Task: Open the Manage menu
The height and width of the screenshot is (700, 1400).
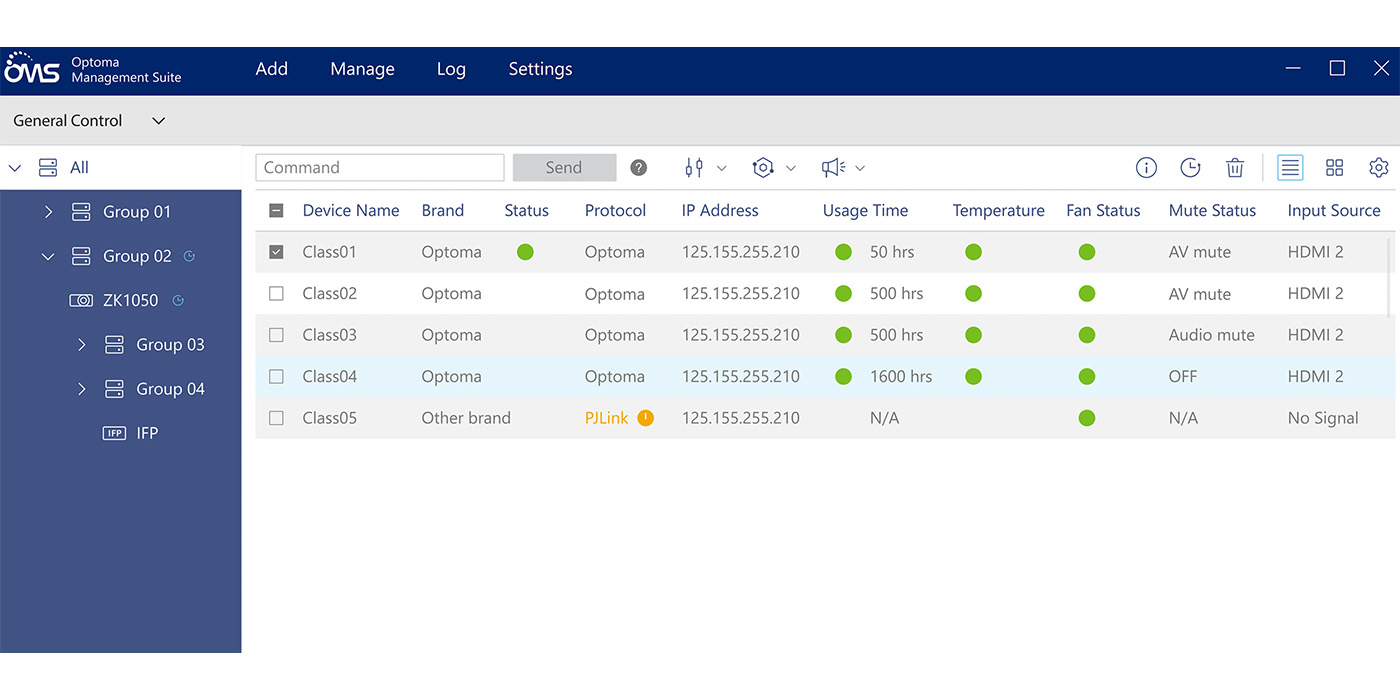Action: (362, 69)
